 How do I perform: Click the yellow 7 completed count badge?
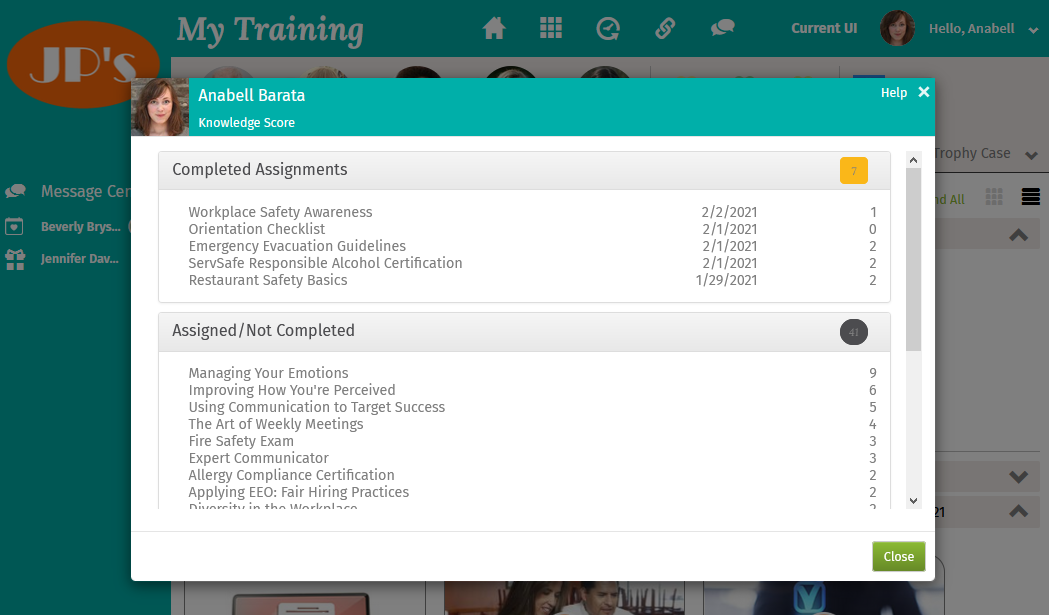pyautogui.click(x=854, y=171)
